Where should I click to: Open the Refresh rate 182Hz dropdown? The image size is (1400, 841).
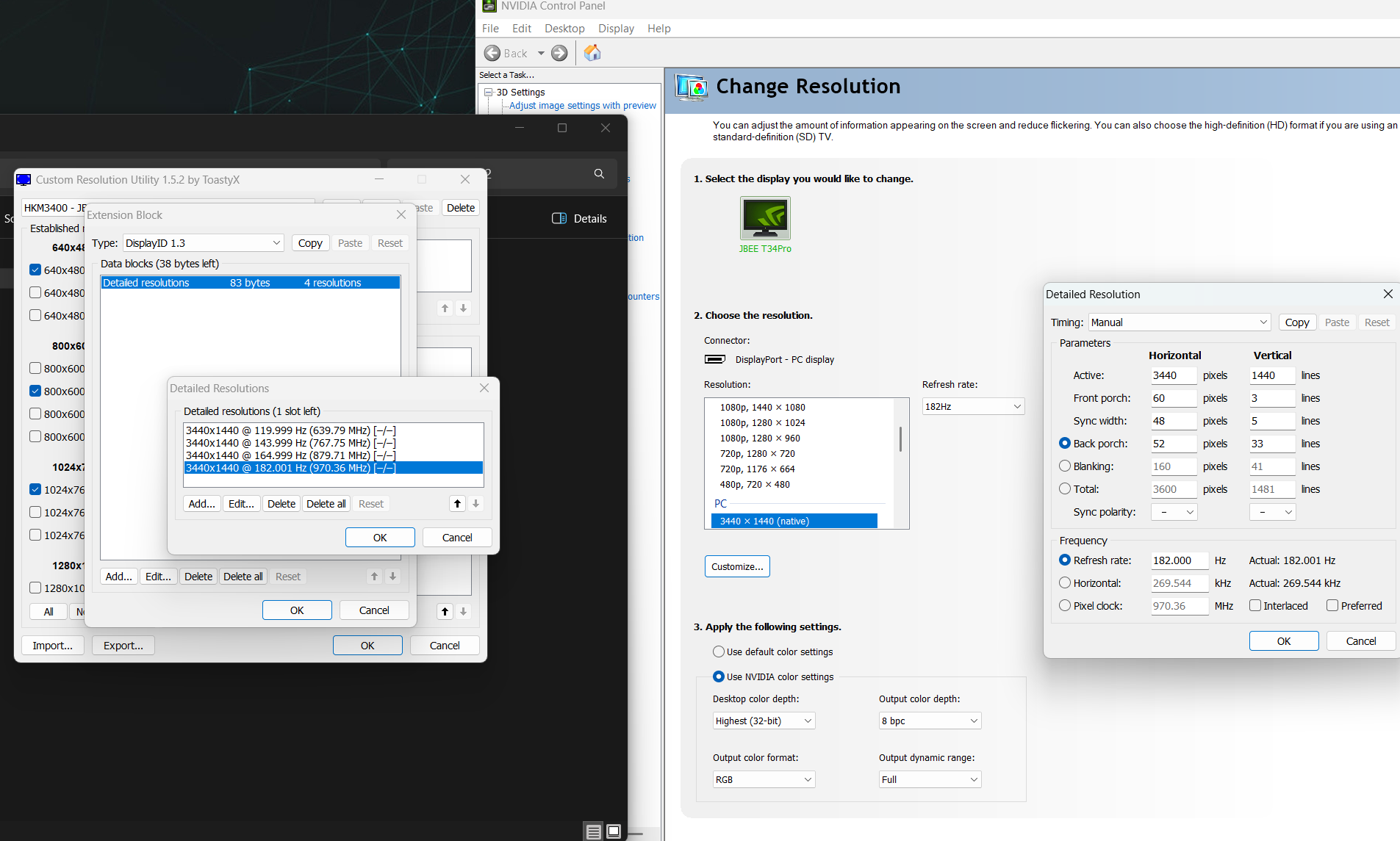[x=972, y=407]
